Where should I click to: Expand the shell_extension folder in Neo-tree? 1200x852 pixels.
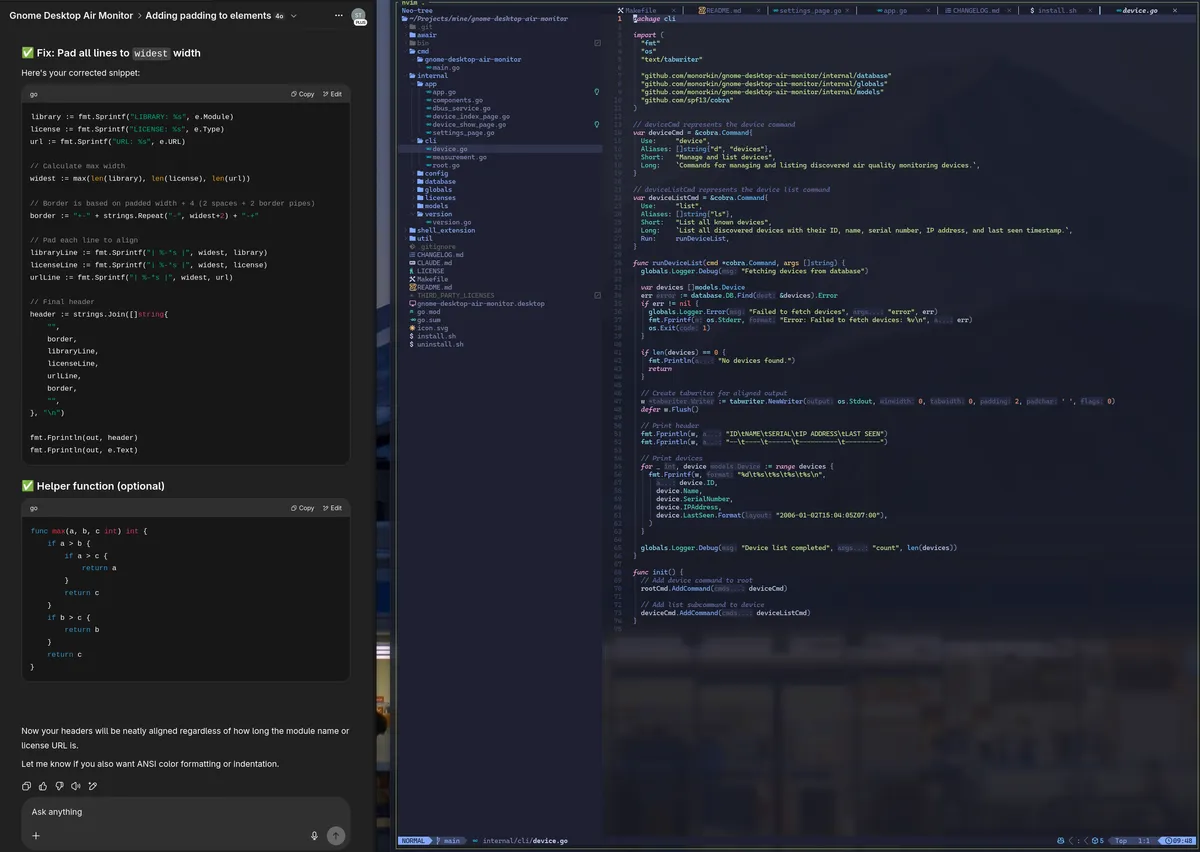(x=441, y=230)
